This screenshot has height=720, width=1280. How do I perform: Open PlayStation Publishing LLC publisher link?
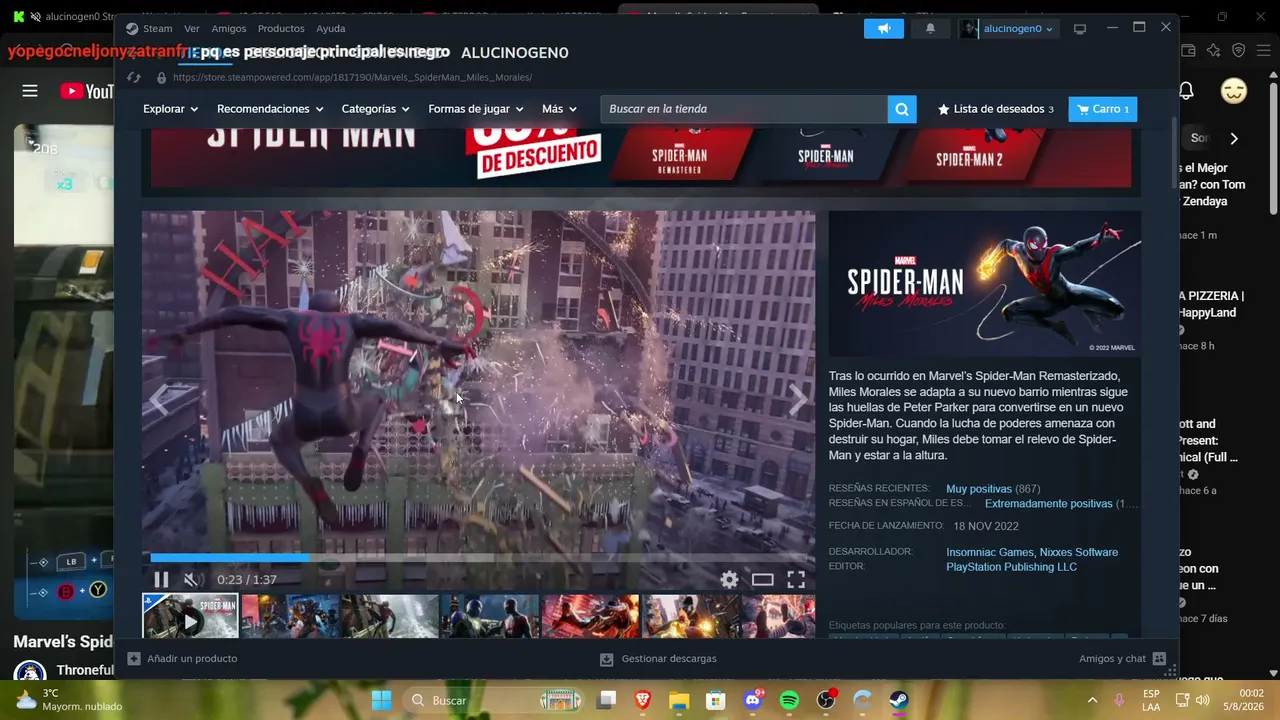[x=1012, y=567]
